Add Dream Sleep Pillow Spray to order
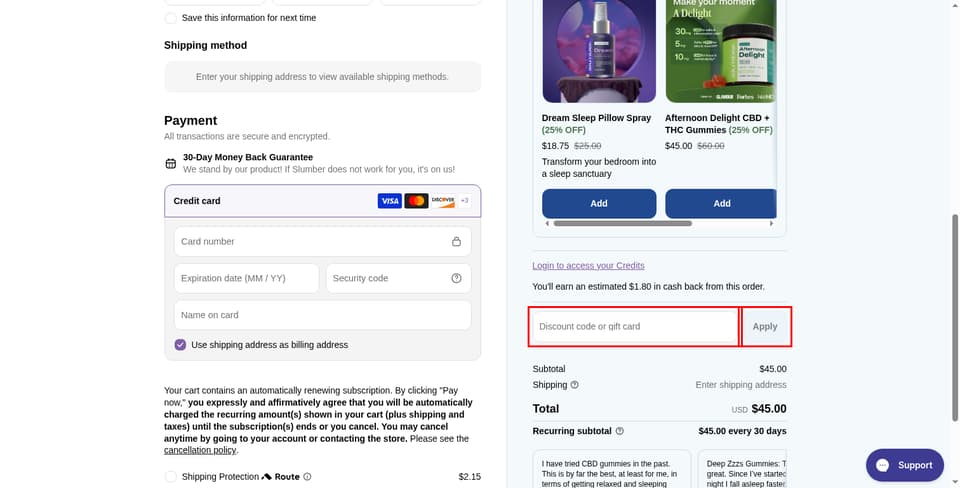This screenshot has width=960, height=488. point(599,203)
